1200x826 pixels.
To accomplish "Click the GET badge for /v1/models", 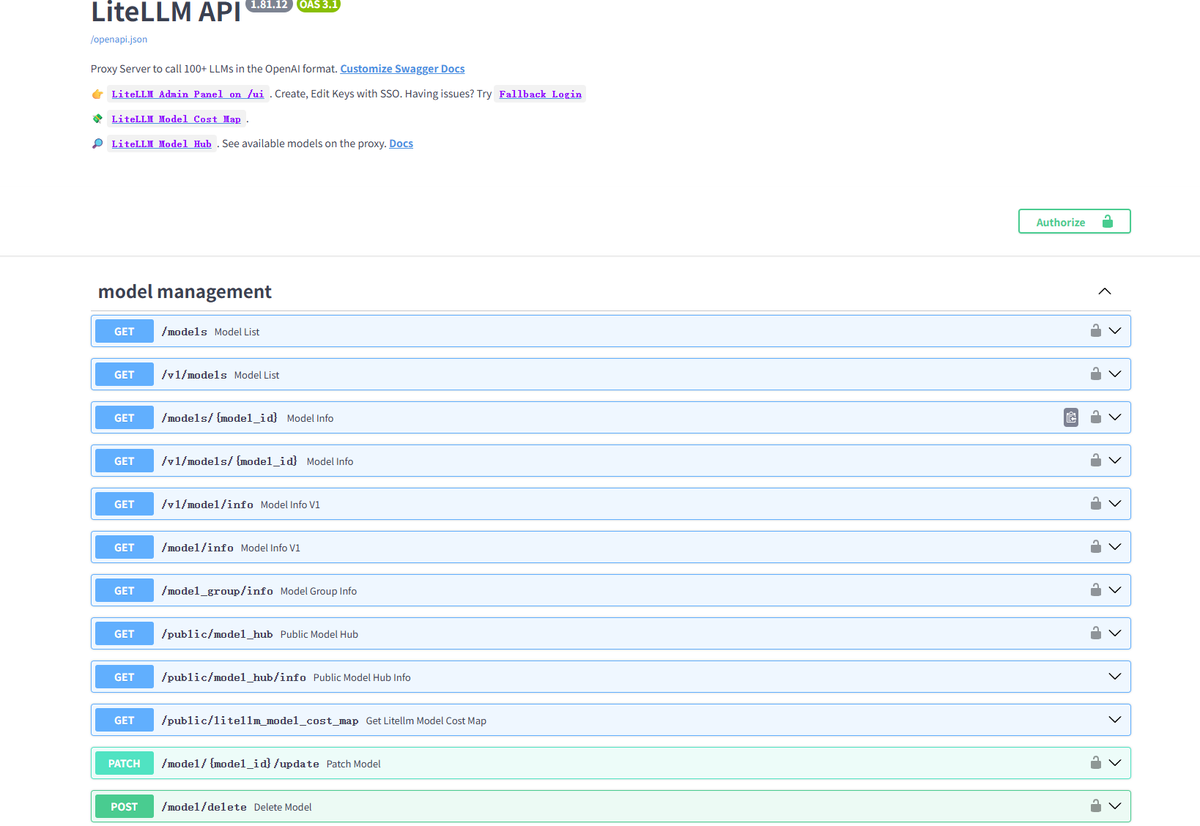I will 124,374.
